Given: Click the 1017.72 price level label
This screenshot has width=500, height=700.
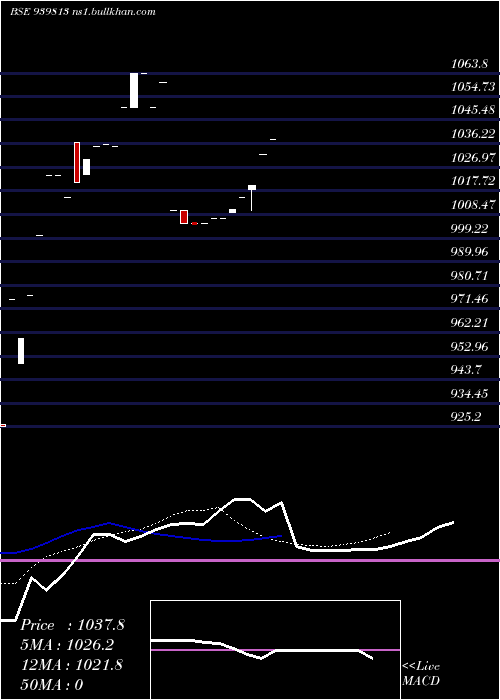Looking at the screenshot, I should point(473,181).
